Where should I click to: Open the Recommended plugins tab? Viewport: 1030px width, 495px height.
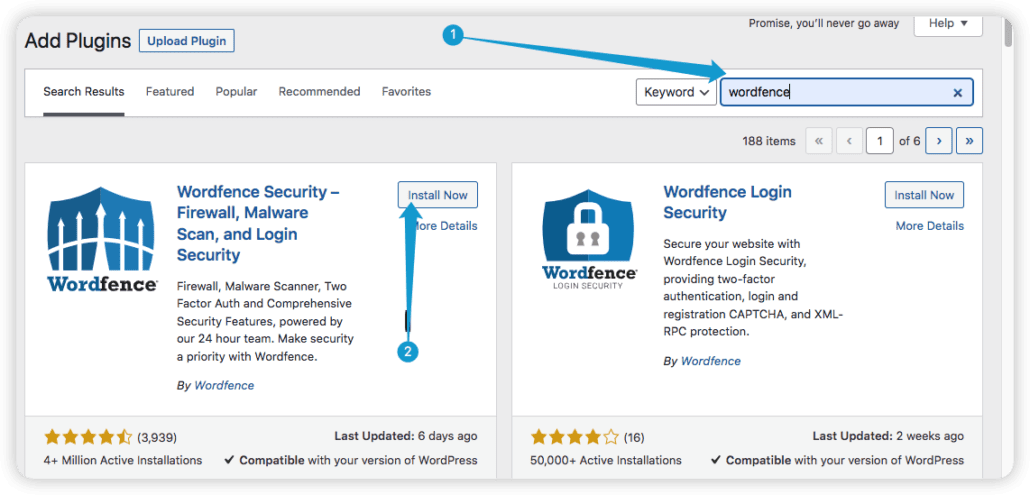319,92
